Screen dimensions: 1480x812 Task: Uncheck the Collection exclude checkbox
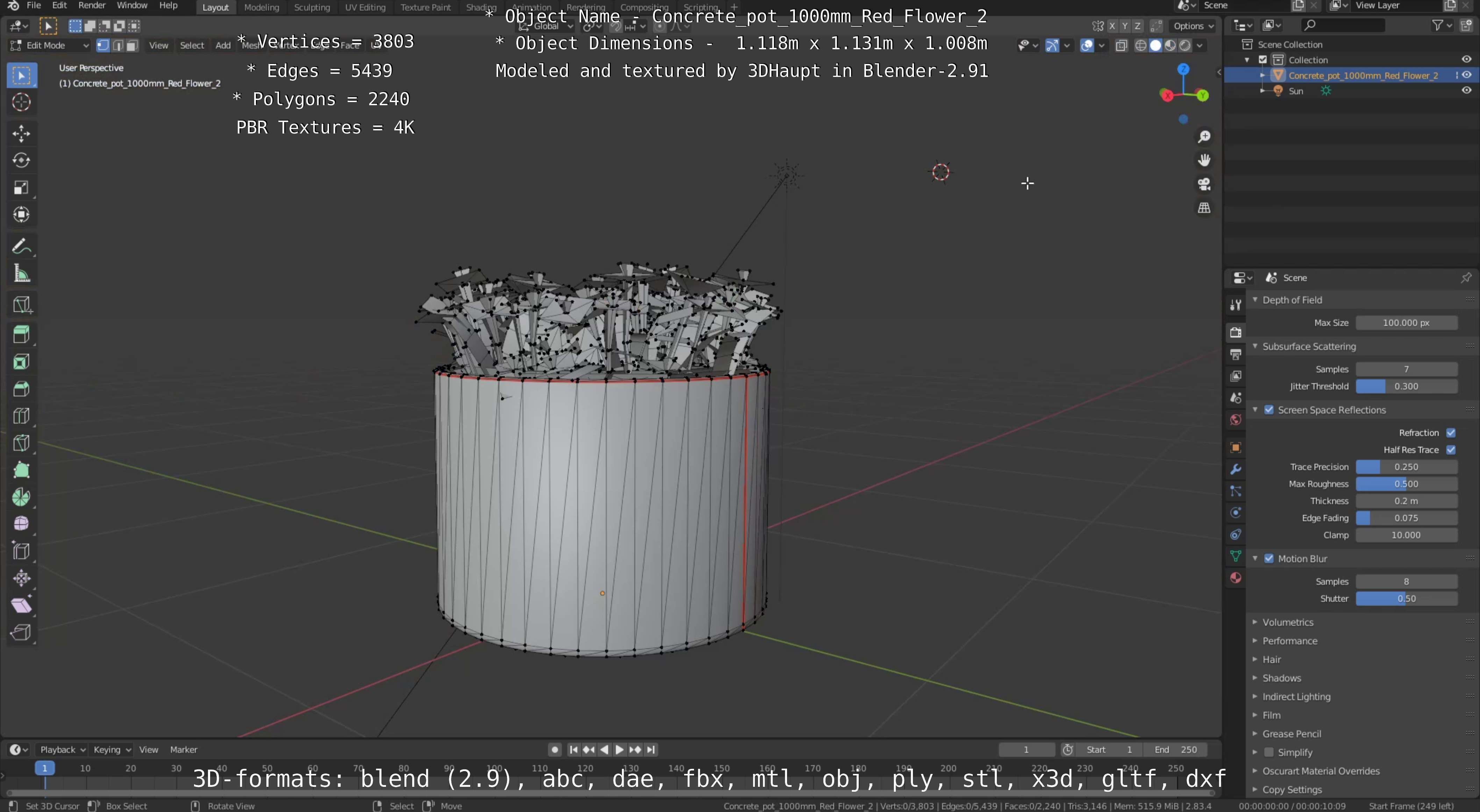click(x=1263, y=60)
